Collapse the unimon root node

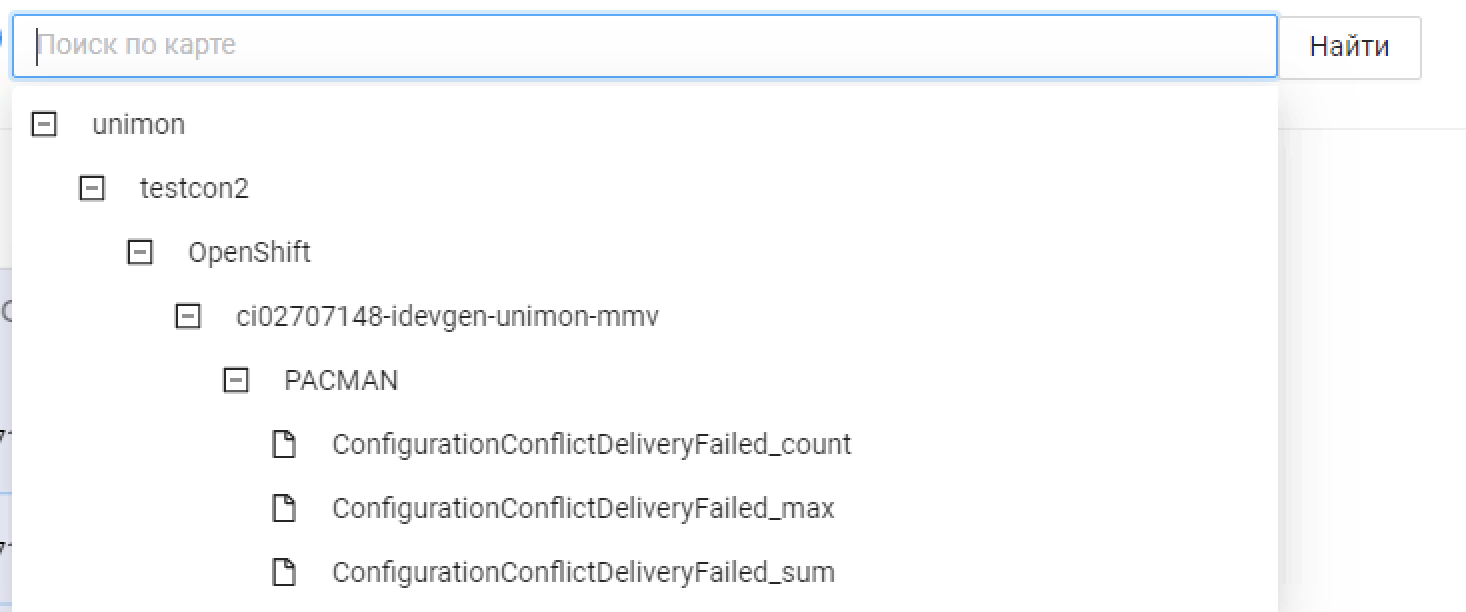pos(44,124)
